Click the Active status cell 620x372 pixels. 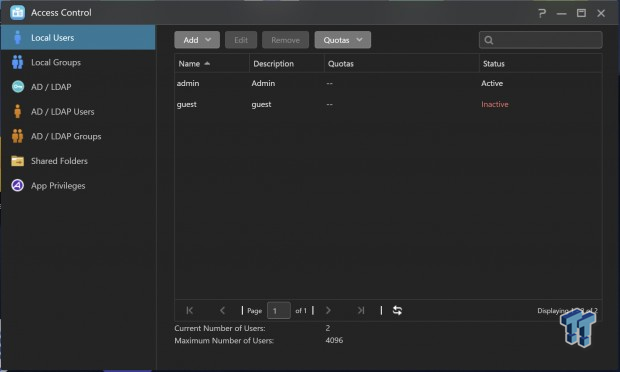(492, 83)
